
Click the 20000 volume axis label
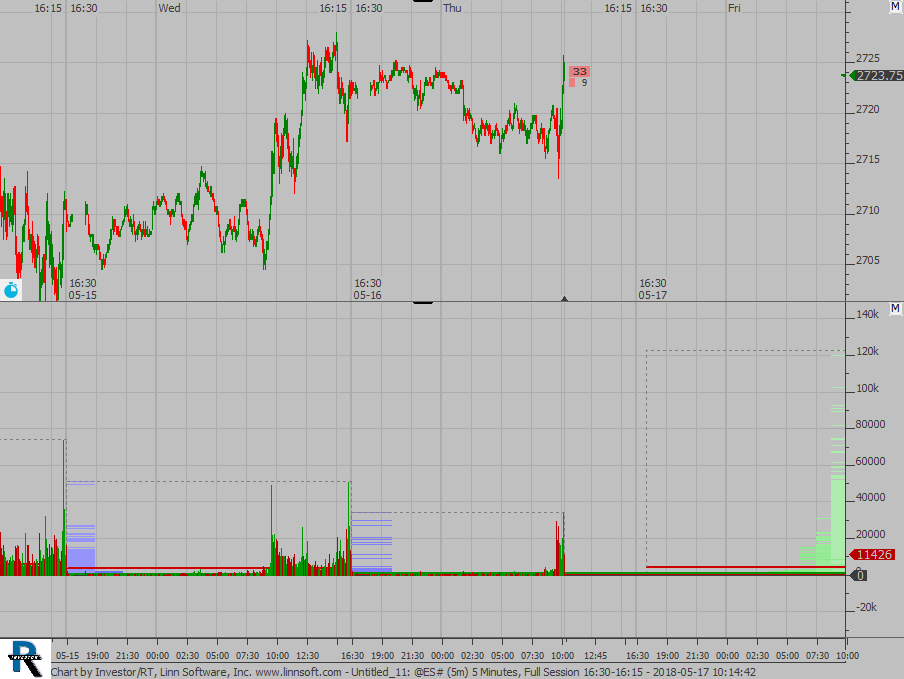pyautogui.click(x=871, y=534)
